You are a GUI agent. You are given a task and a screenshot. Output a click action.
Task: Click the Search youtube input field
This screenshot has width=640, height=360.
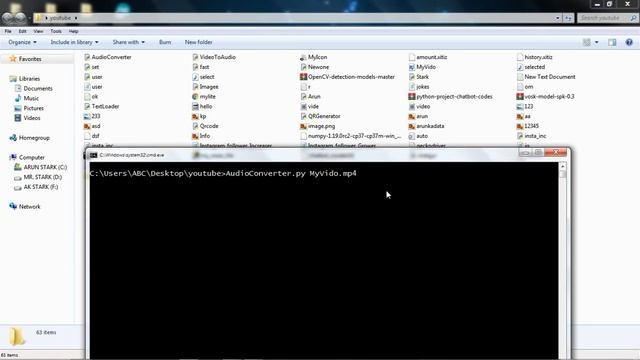[604, 18]
